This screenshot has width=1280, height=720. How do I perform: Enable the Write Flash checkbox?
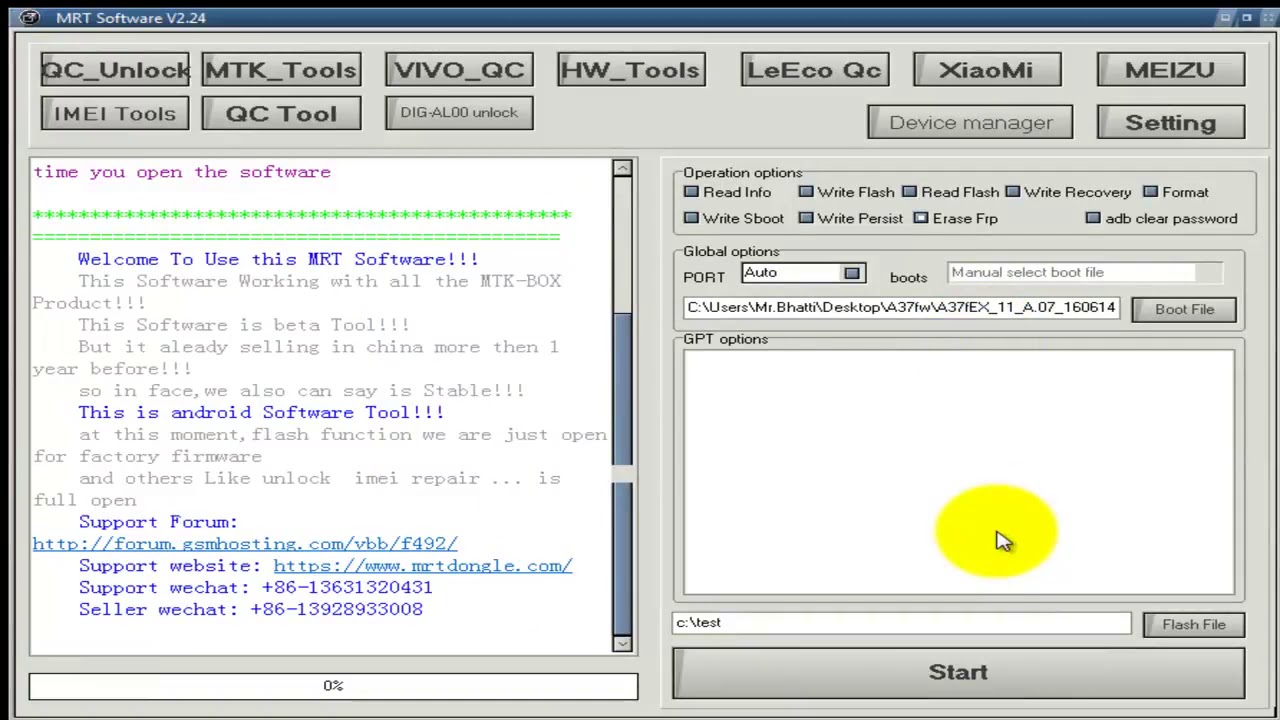pyautogui.click(x=806, y=192)
